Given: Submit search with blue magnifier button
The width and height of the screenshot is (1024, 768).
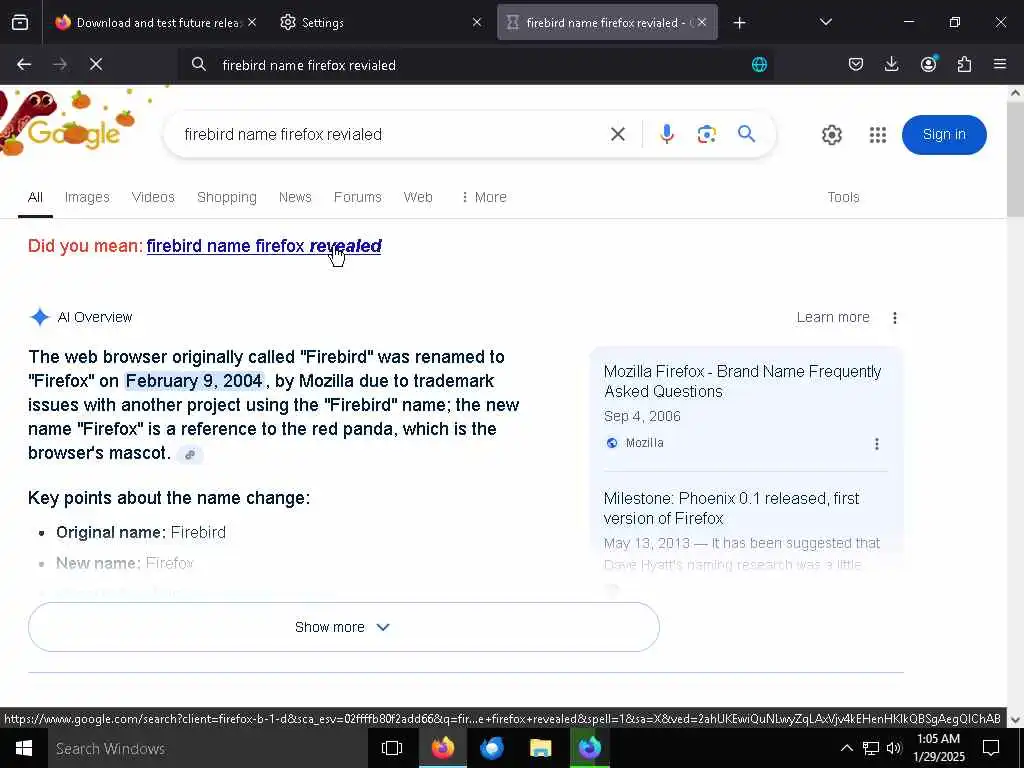Looking at the screenshot, I should [x=746, y=135].
